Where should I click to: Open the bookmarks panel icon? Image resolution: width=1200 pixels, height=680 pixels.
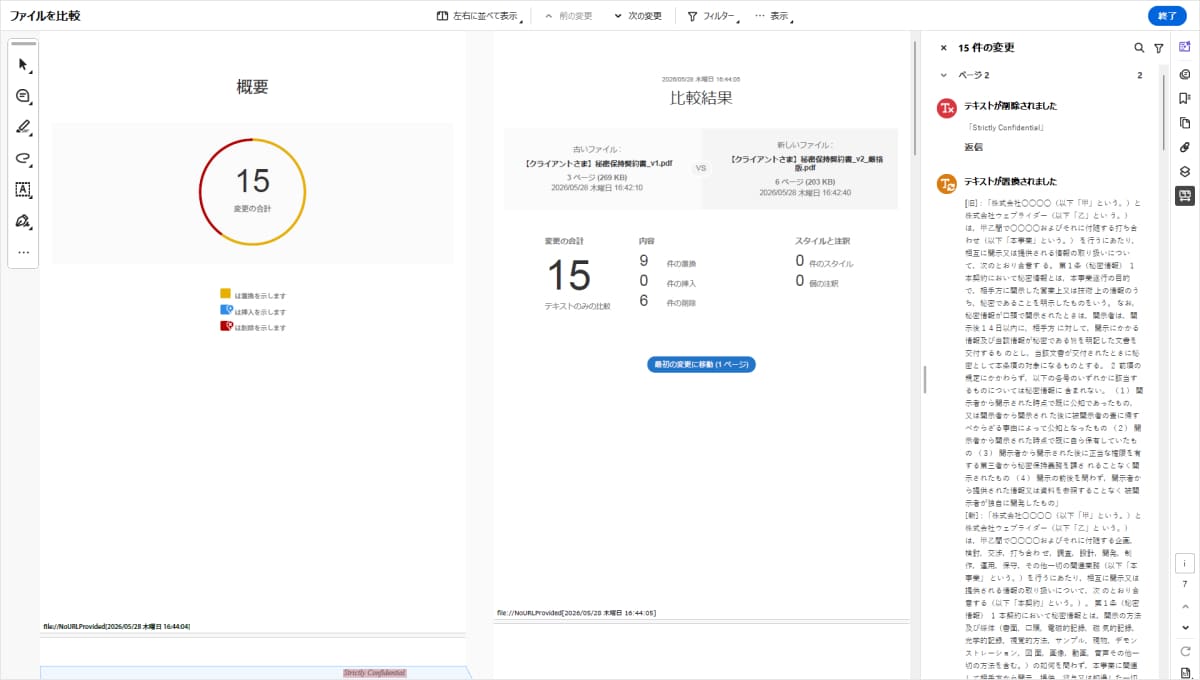1185,97
